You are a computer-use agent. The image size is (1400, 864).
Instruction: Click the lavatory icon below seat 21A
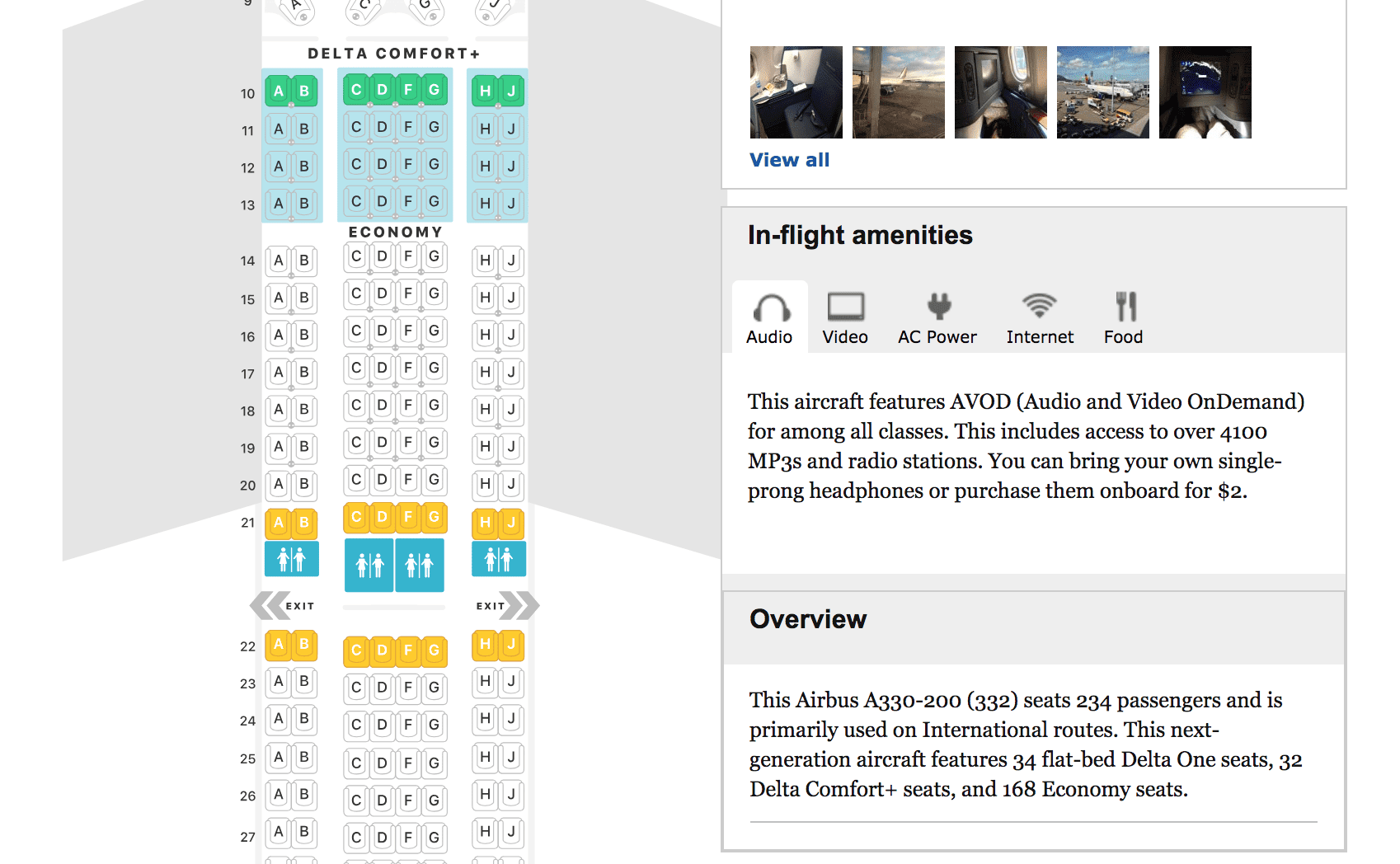click(x=291, y=559)
